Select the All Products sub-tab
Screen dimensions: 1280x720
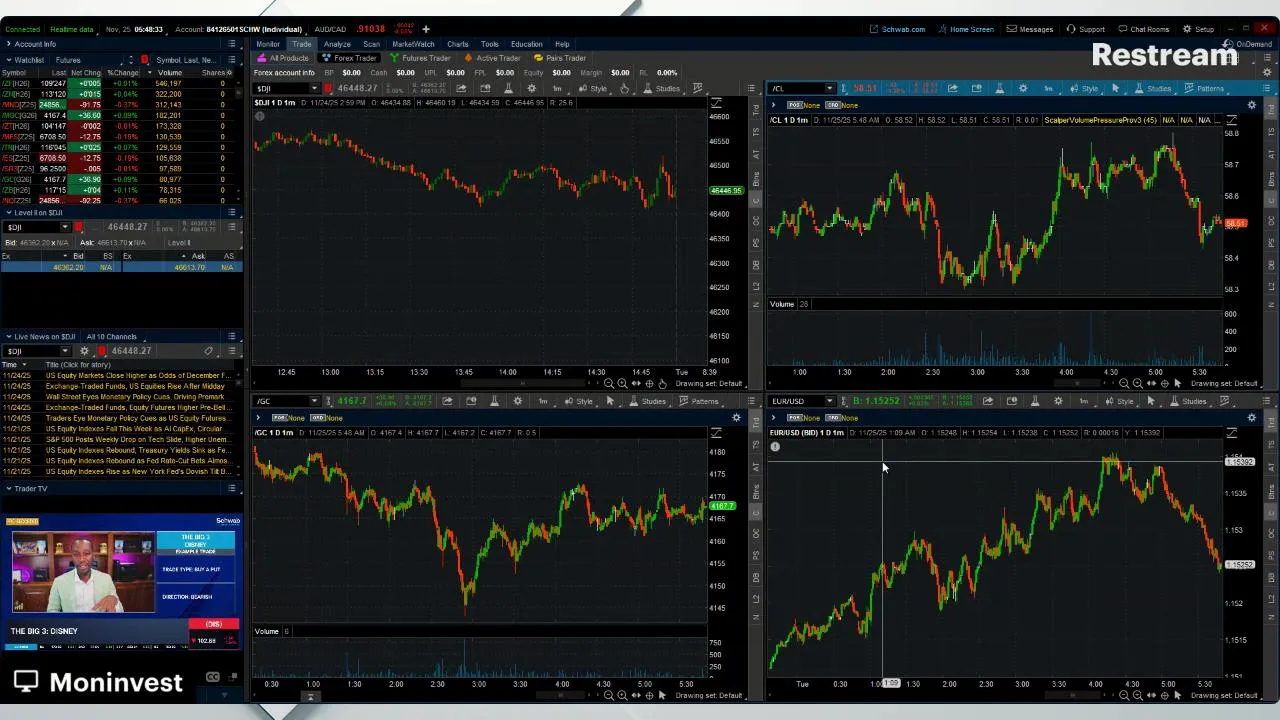pyautogui.click(x=283, y=58)
